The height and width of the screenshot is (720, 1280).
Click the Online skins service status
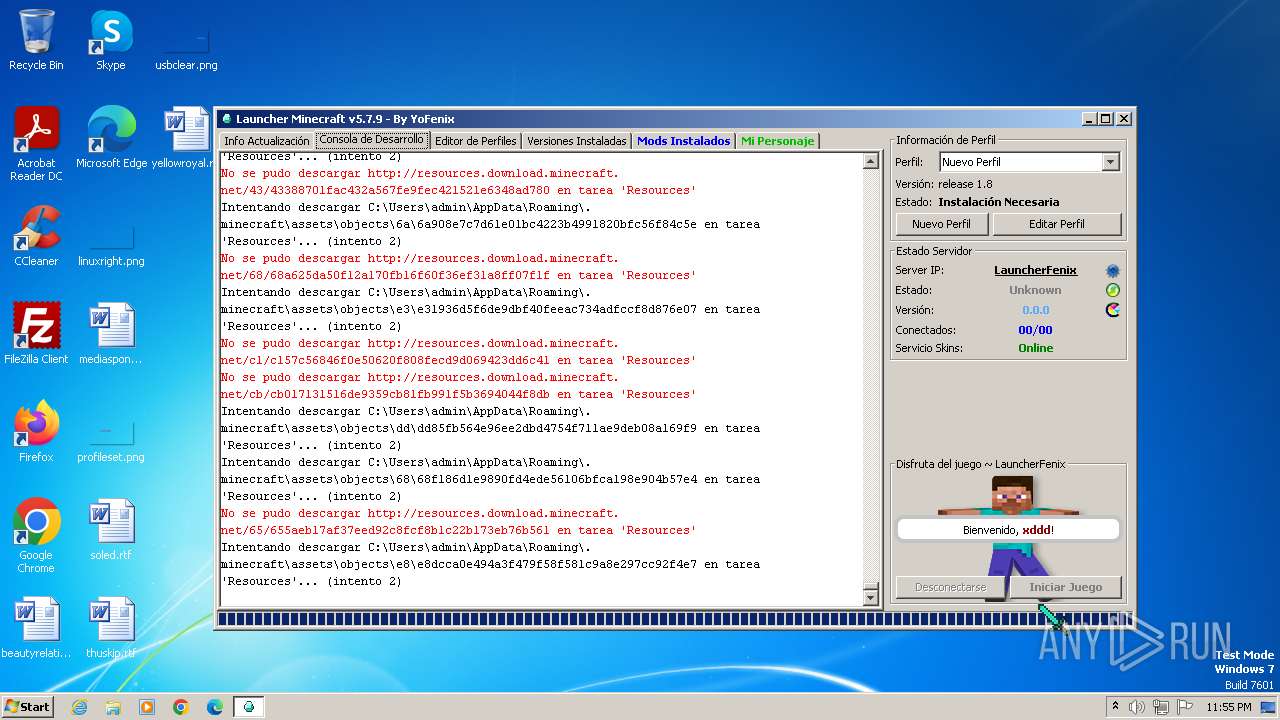[1035, 348]
